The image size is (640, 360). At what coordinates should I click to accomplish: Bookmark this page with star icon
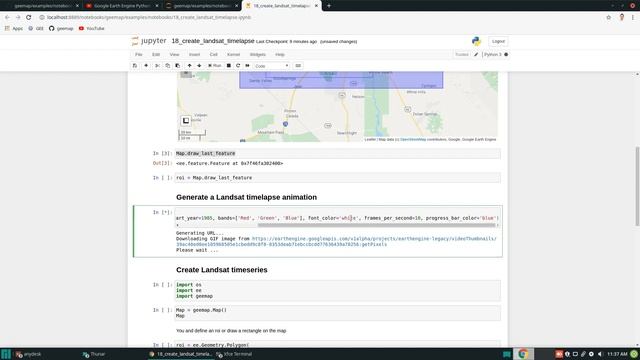(608, 17)
